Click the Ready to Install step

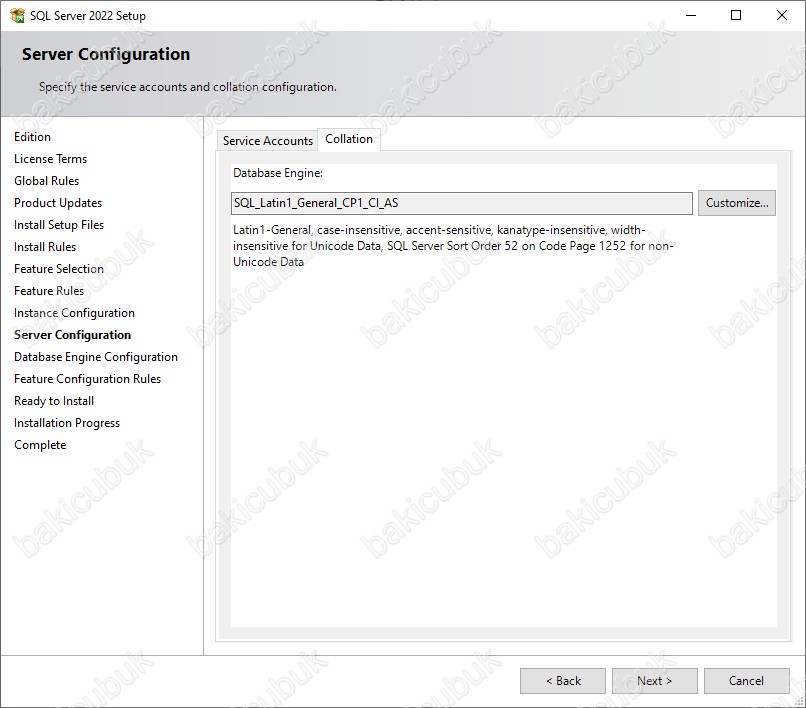(54, 401)
